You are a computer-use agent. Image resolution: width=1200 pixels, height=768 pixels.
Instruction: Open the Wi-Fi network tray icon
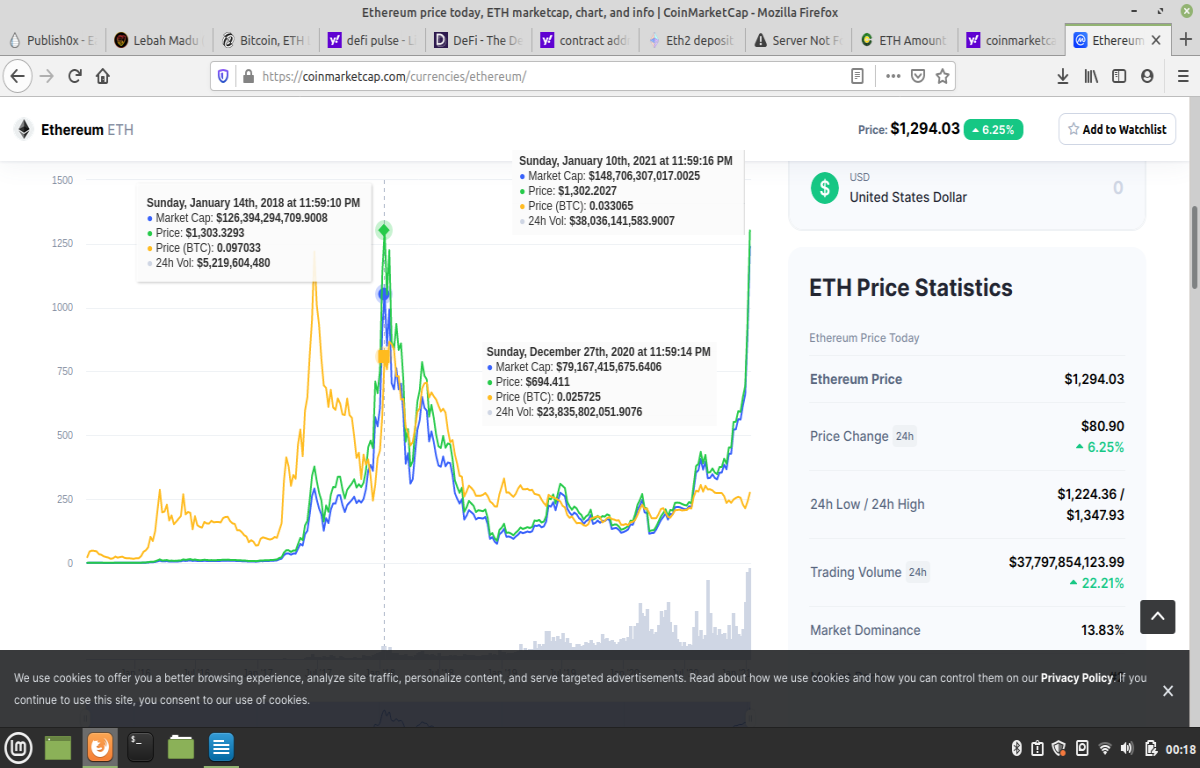1105,748
